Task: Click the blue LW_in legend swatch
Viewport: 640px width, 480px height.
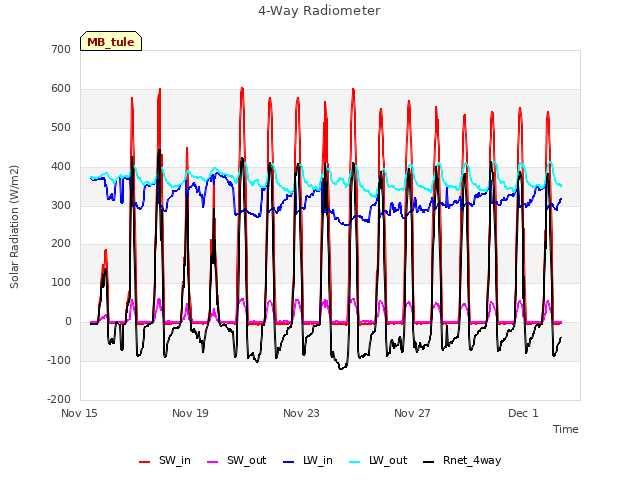Action: pyautogui.click(x=289, y=462)
